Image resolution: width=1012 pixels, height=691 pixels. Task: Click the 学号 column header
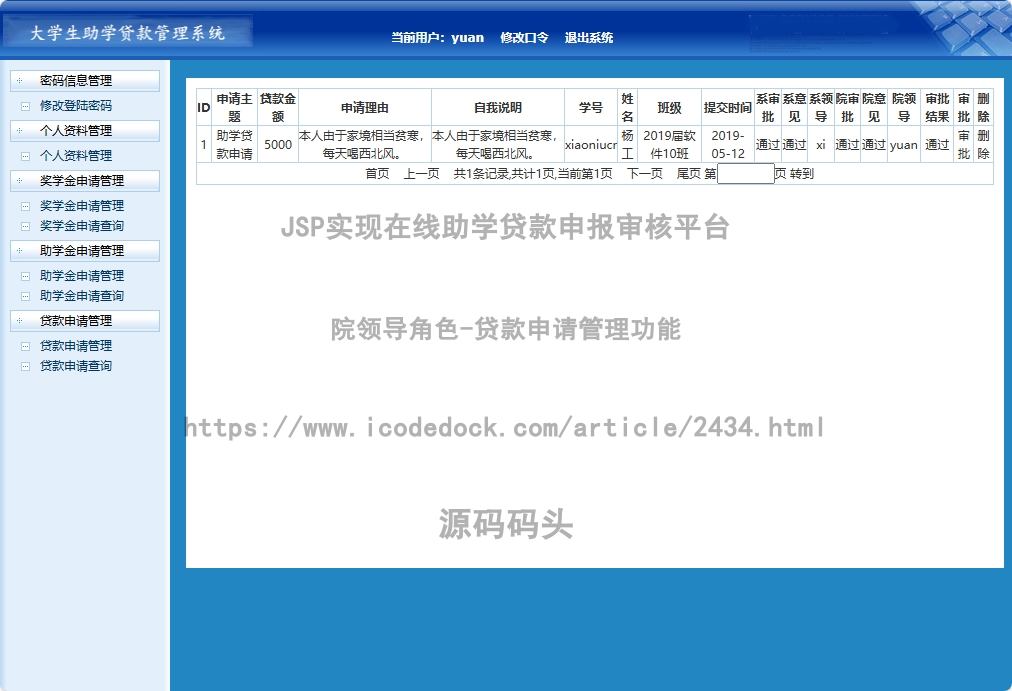tap(591, 108)
